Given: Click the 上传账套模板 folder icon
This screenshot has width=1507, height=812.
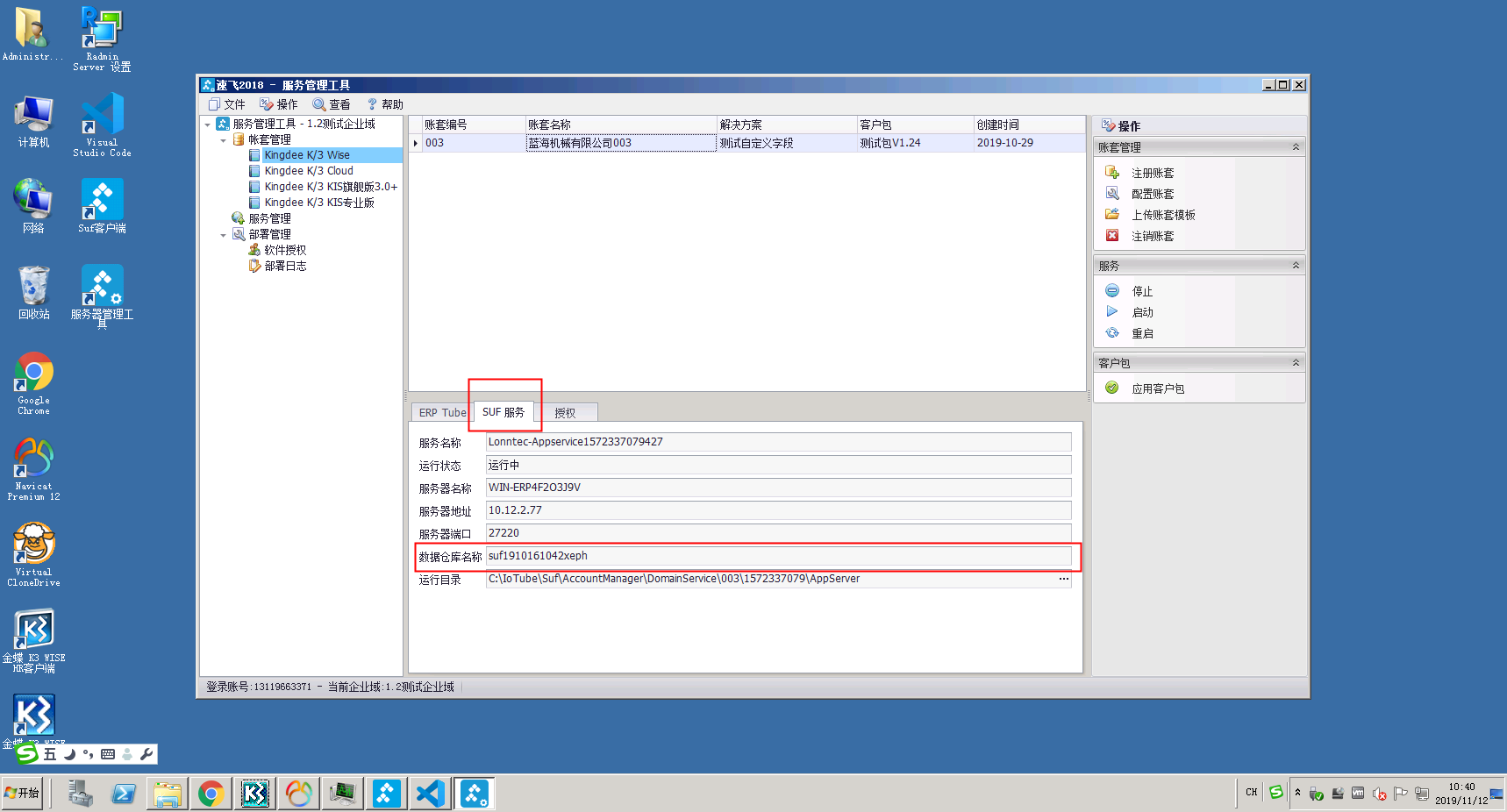Looking at the screenshot, I should 1112,215.
